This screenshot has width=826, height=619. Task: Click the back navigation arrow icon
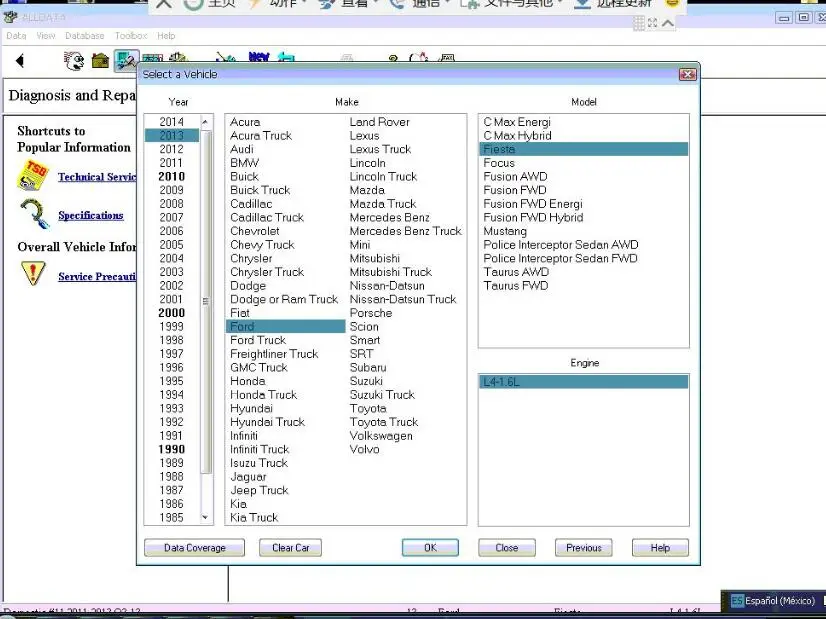20,60
